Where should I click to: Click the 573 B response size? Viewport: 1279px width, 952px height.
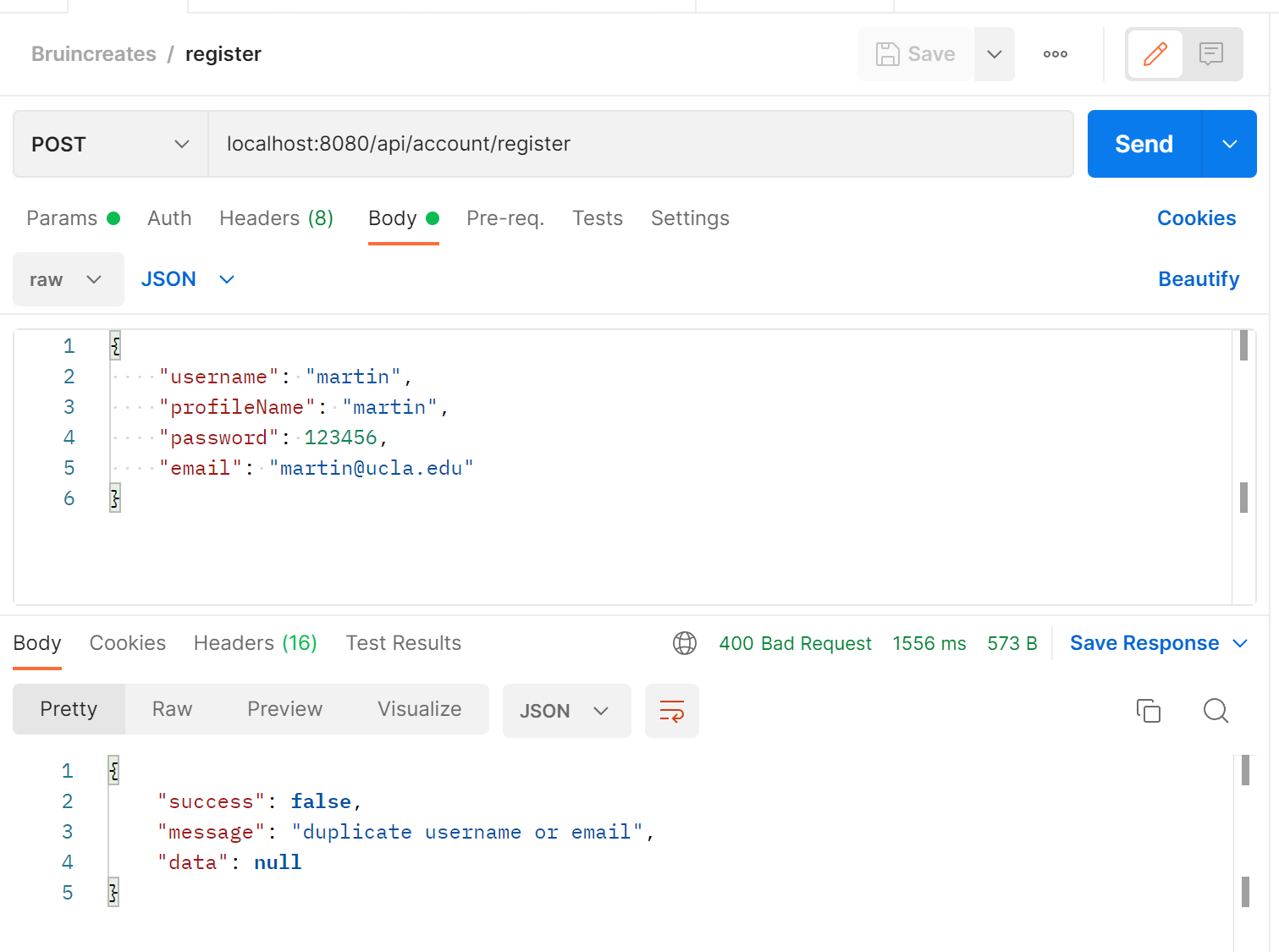[1012, 643]
